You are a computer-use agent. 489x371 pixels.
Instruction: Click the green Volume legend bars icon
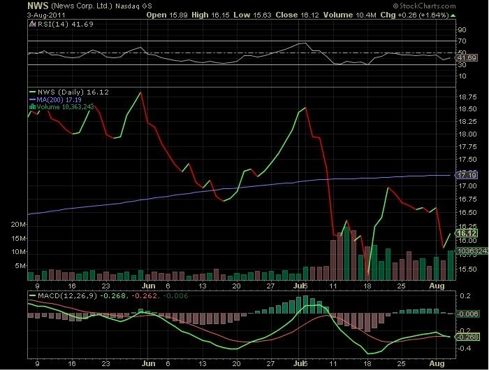click(33, 107)
